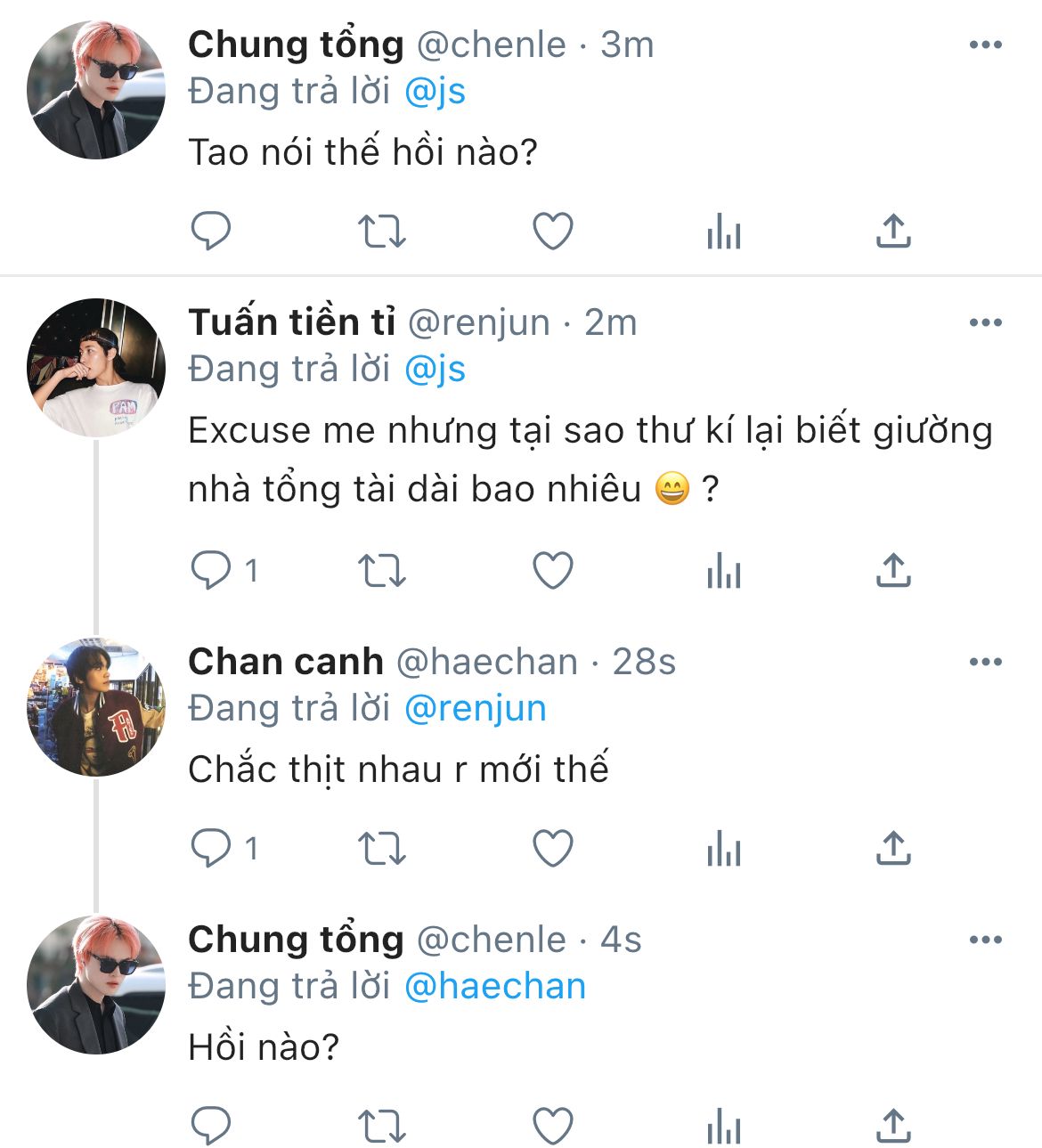This screenshot has height=1148, width=1042.
Task: View replies on Chan canh's tweet
Action: (211, 849)
